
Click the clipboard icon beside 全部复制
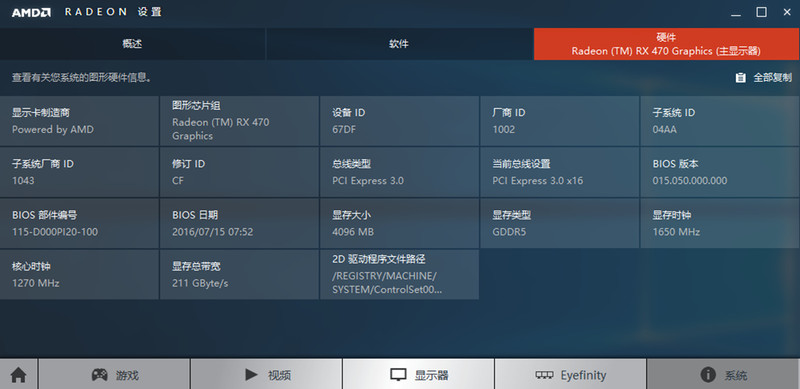coord(740,78)
